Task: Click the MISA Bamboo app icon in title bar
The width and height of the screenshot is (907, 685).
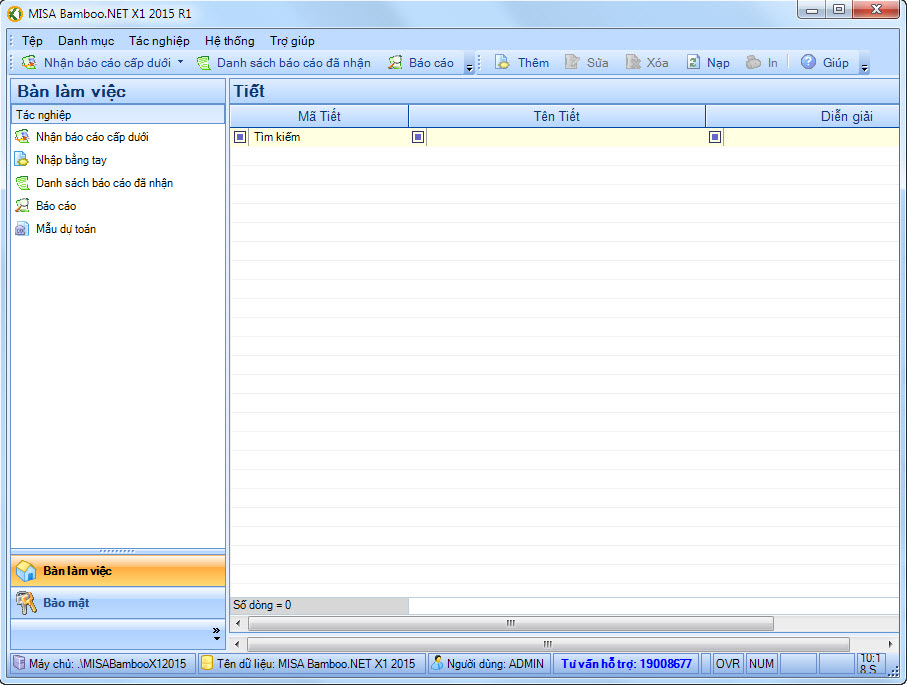Action: pyautogui.click(x=14, y=13)
